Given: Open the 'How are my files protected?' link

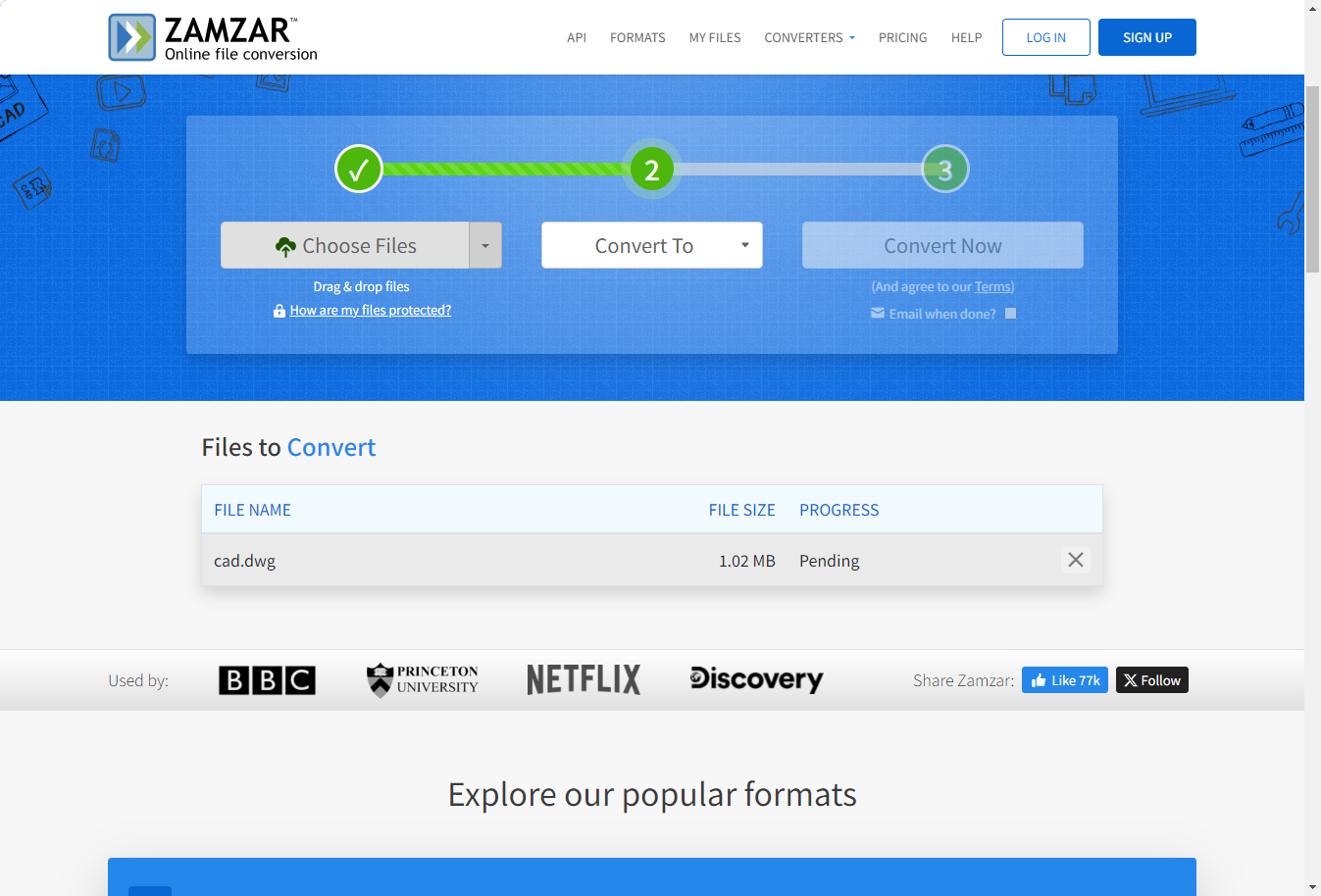Looking at the screenshot, I should pos(370,310).
